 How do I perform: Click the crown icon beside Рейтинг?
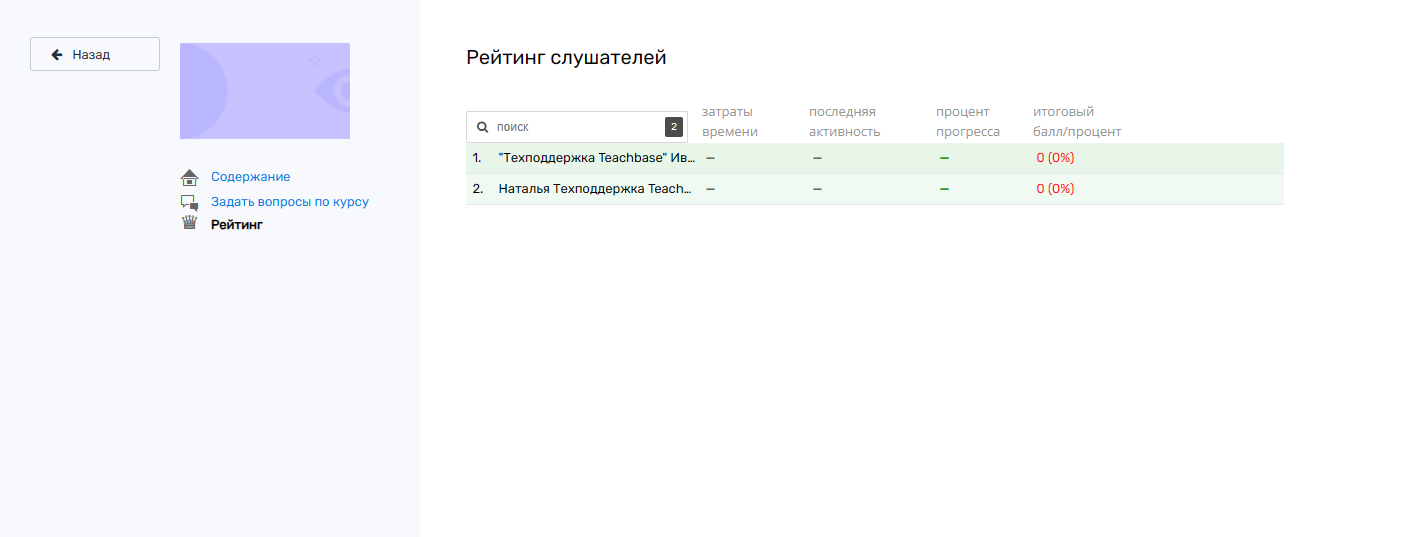tap(189, 224)
